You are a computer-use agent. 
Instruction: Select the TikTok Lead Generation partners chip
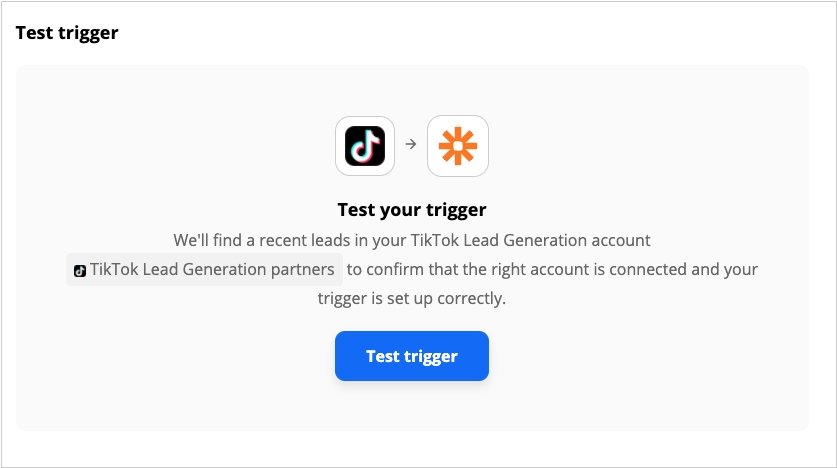tap(204, 269)
